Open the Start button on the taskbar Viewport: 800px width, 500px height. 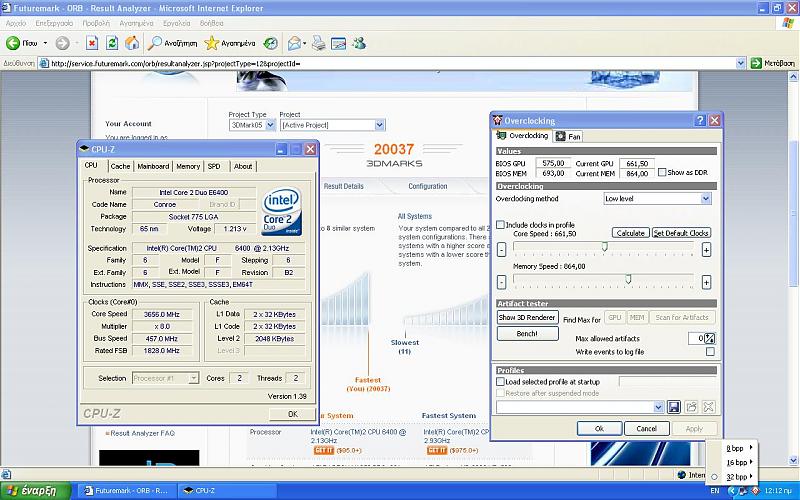[35, 491]
